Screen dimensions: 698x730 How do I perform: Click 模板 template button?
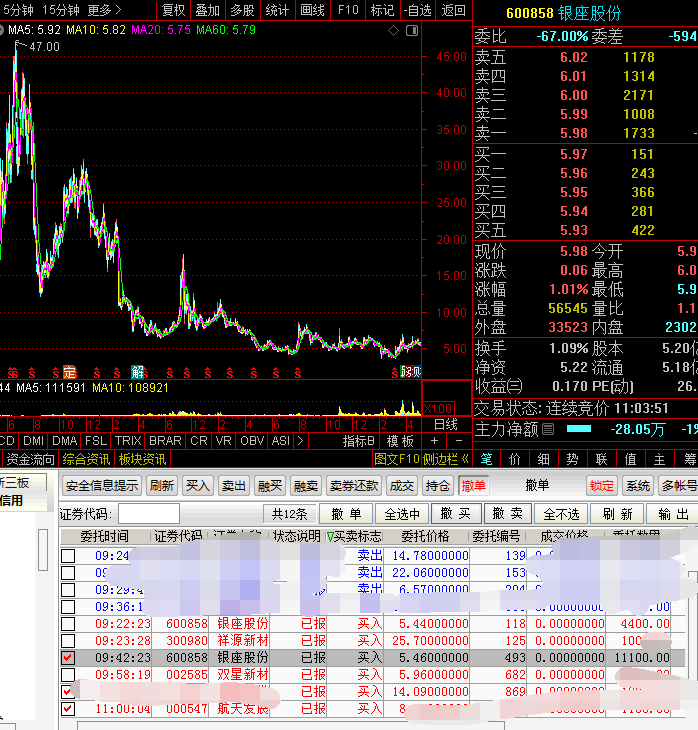tap(400, 441)
